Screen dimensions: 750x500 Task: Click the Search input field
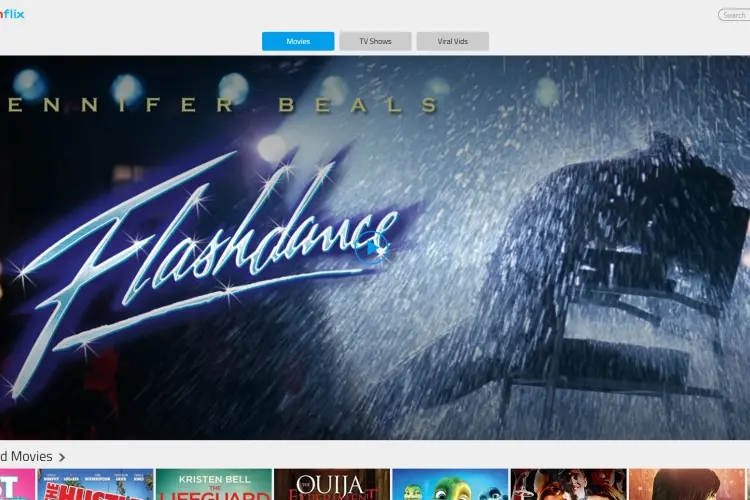734,15
